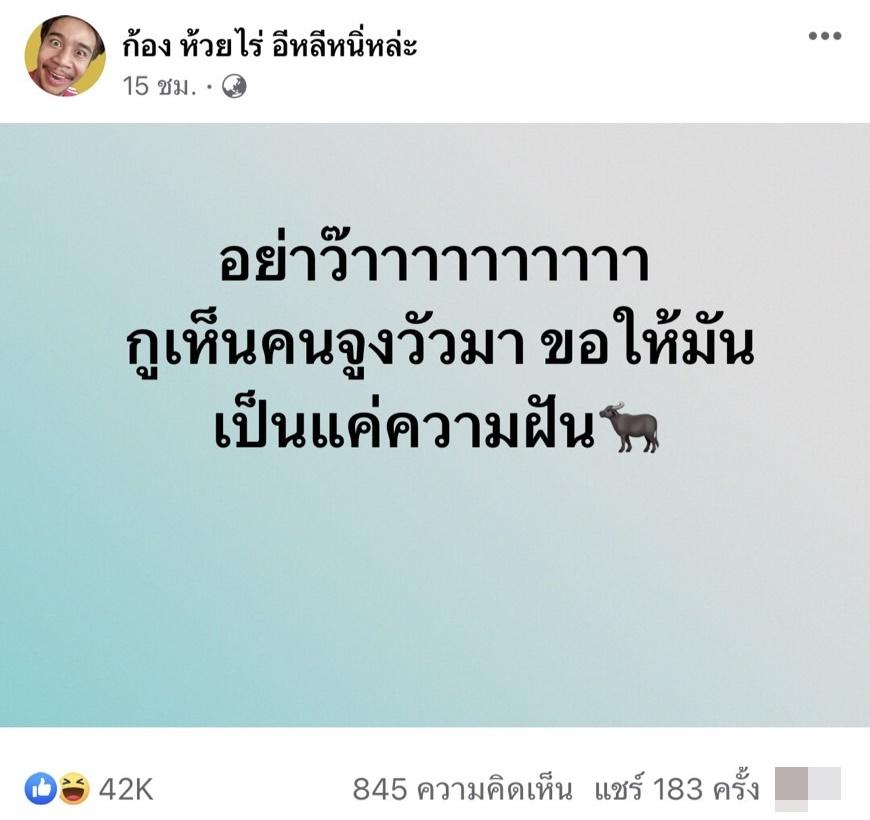Click the 15 ชม. post timestamp
This screenshot has height=820, width=870.
[160, 87]
